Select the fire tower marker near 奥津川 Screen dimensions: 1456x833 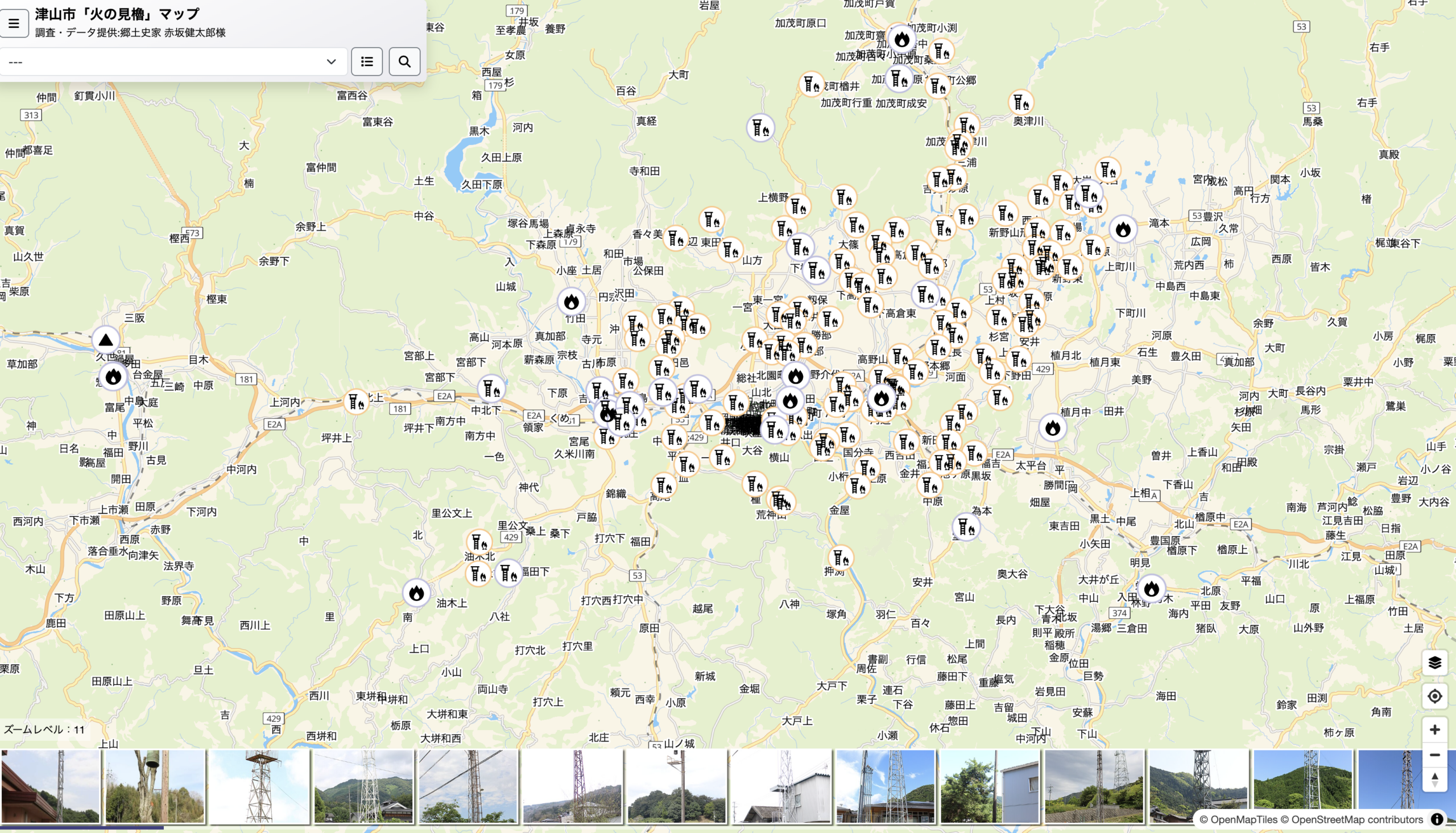1021,103
